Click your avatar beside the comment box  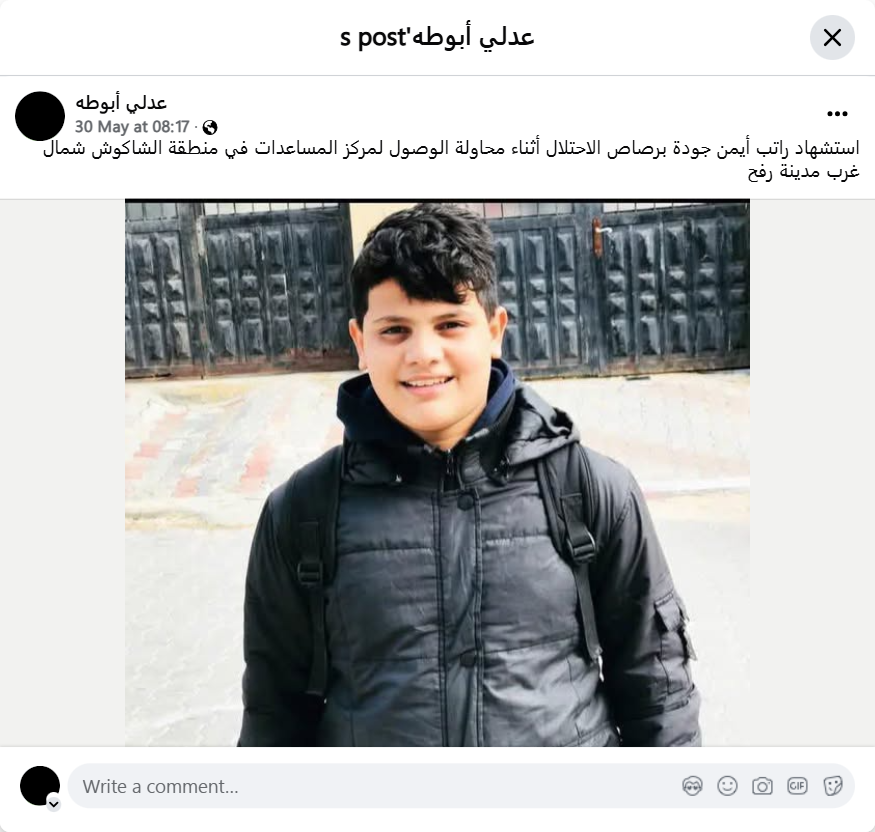coord(40,786)
